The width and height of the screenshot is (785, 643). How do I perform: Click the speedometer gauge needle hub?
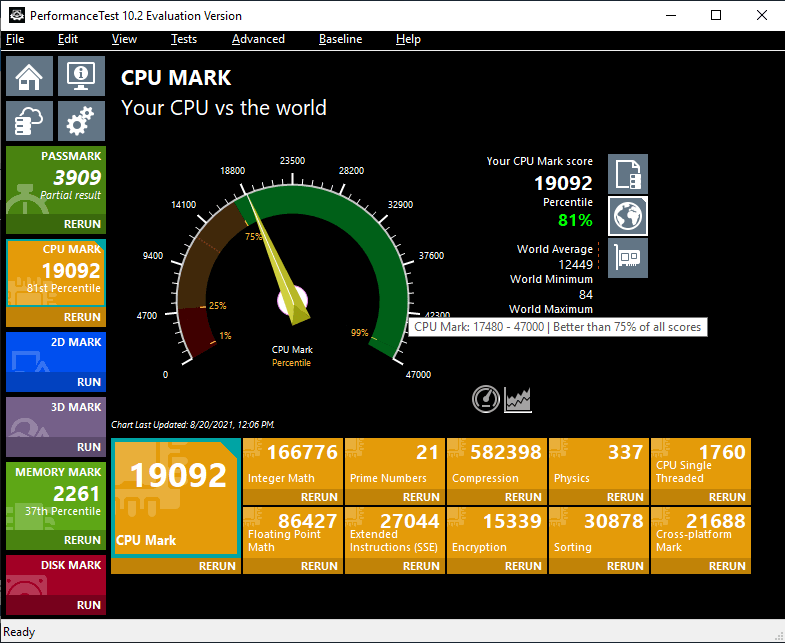pyautogui.click(x=292, y=301)
